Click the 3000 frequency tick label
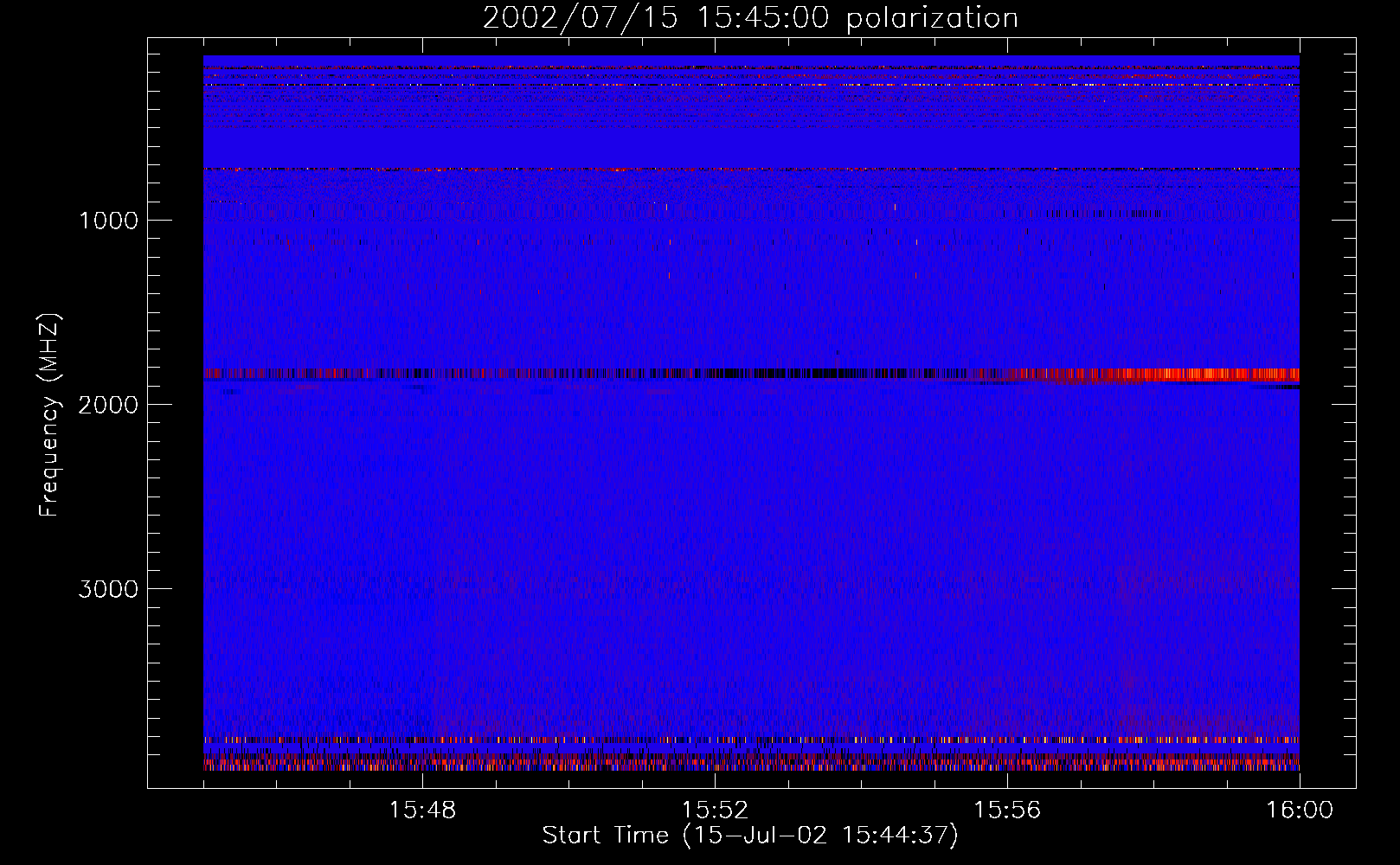Image resolution: width=1400 pixels, height=865 pixels. 108,588
